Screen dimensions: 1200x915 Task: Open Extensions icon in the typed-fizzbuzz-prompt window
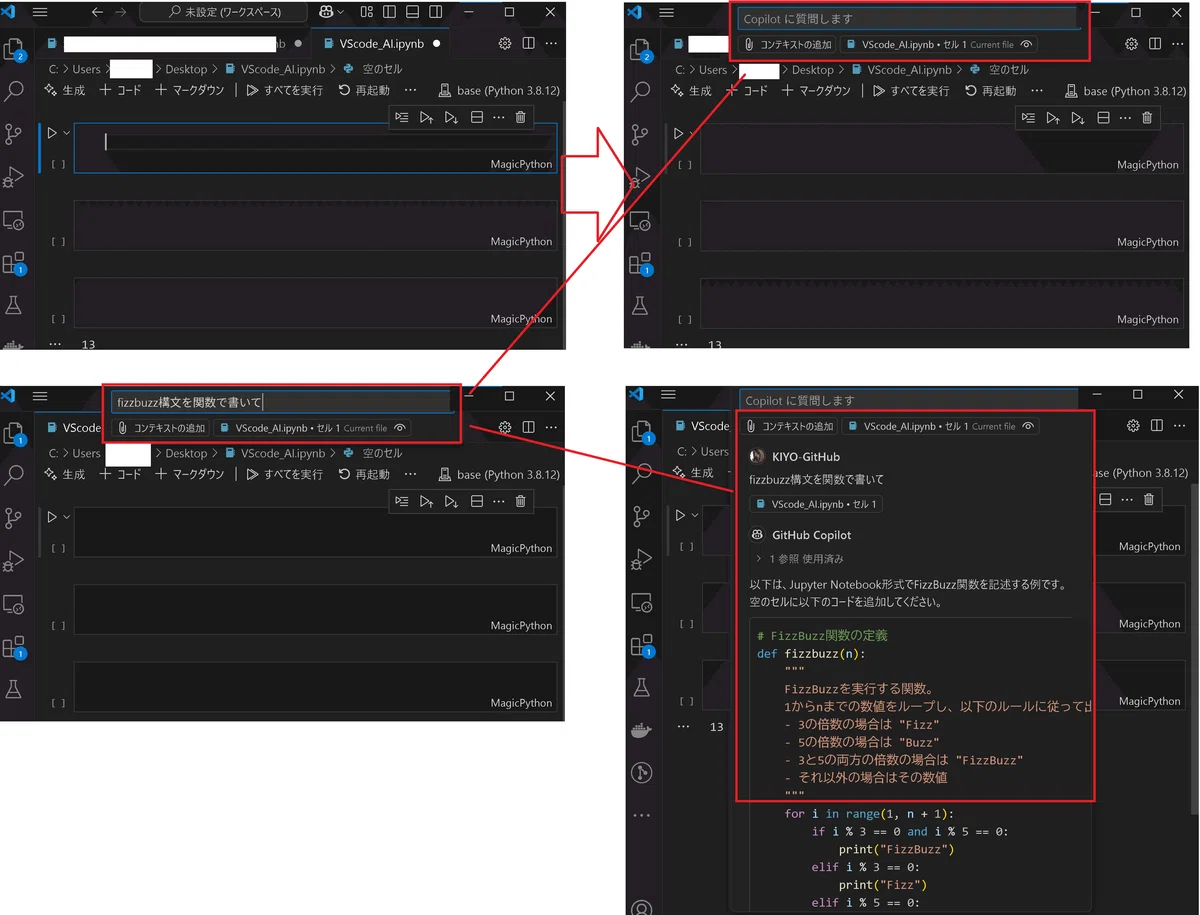tap(14, 646)
